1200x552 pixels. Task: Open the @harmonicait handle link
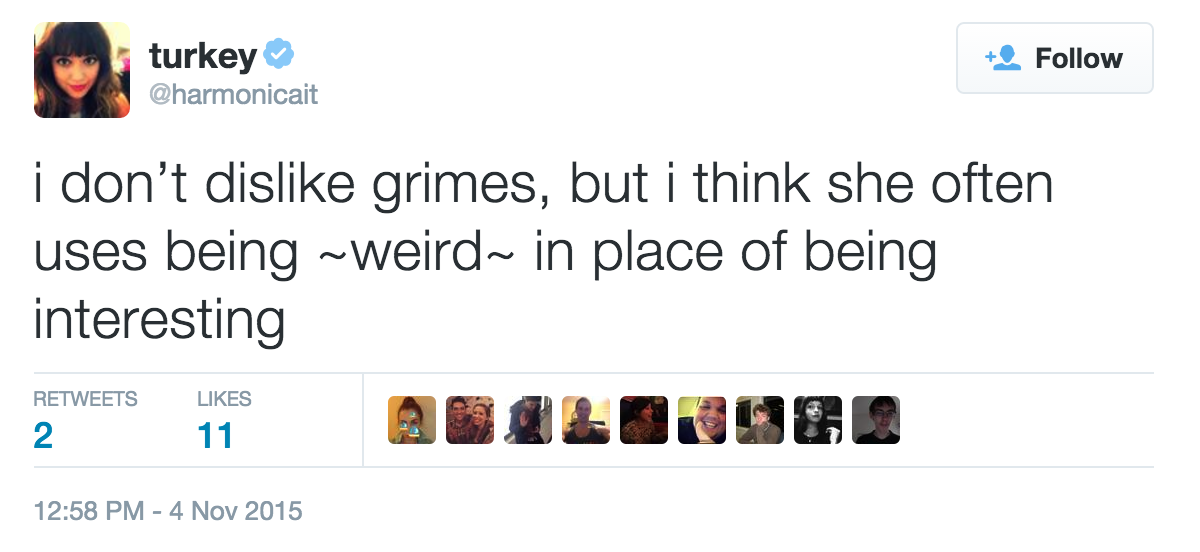[234, 95]
